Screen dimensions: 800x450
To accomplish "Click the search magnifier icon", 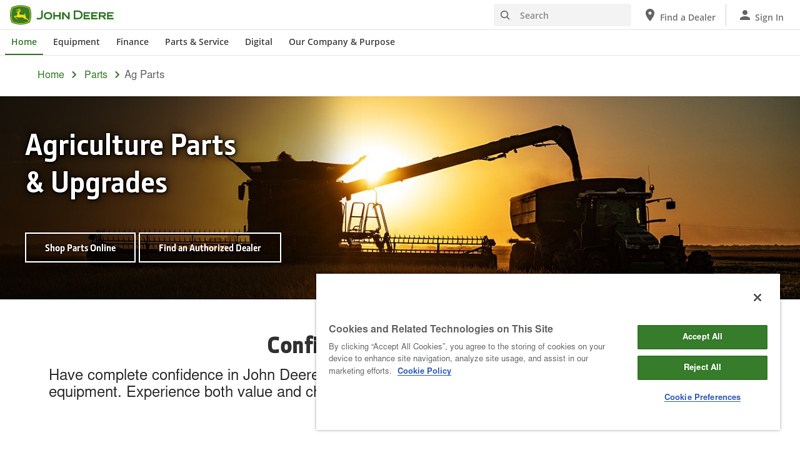I will point(505,15).
